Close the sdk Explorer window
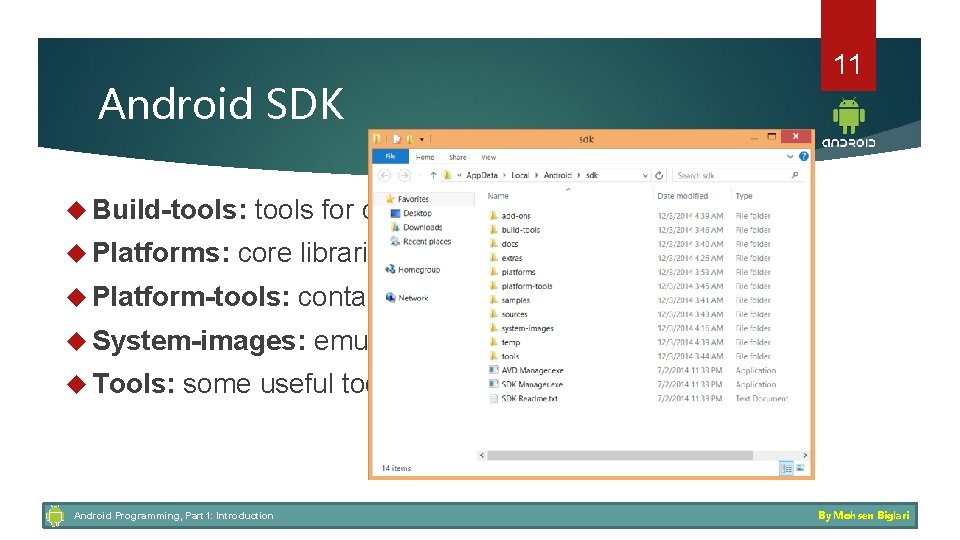The height and width of the screenshot is (540, 960). click(x=795, y=137)
